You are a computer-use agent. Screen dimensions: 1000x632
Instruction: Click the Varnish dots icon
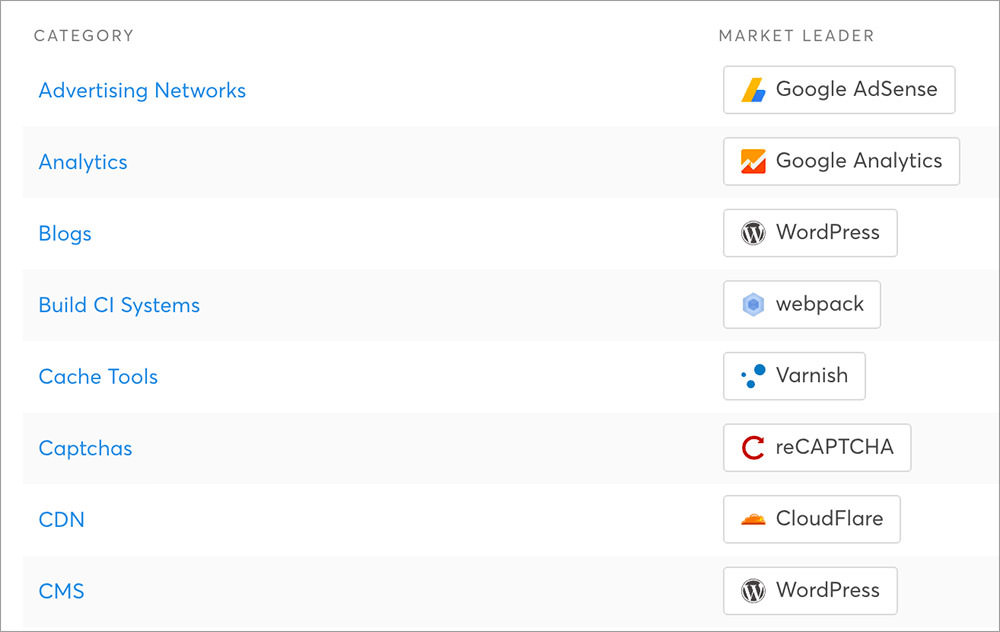[x=753, y=376]
